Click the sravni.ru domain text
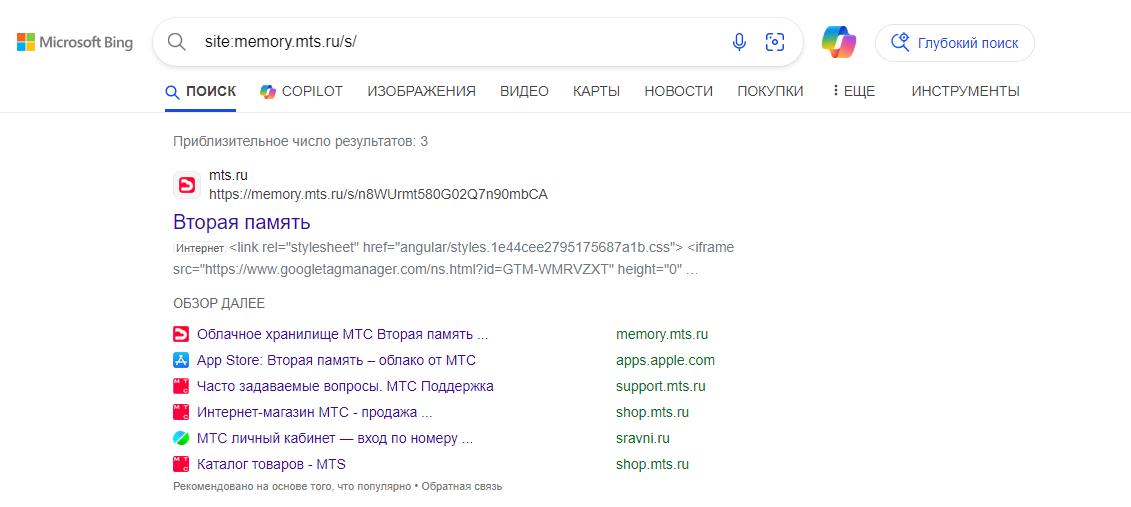 pyautogui.click(x=643, y=438)
